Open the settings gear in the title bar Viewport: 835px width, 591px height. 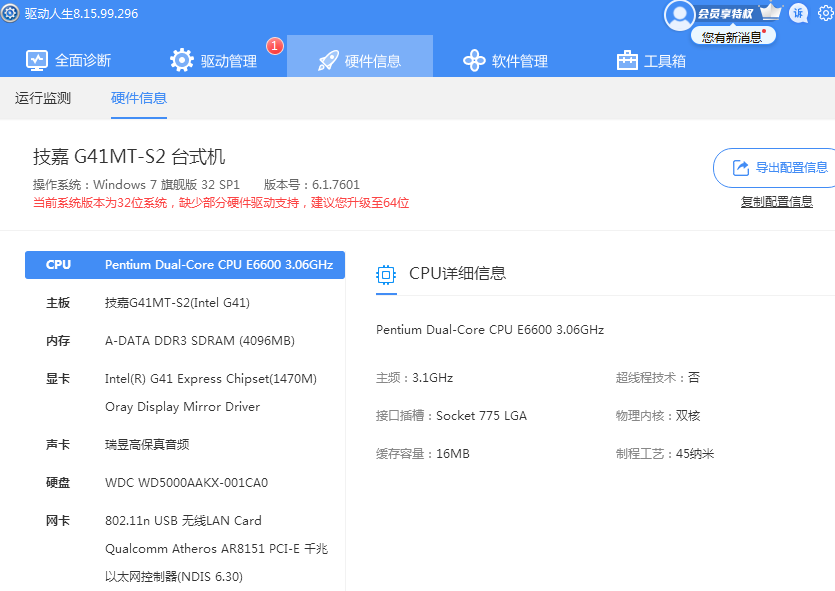pyautogui.click(x=826, y=13)
